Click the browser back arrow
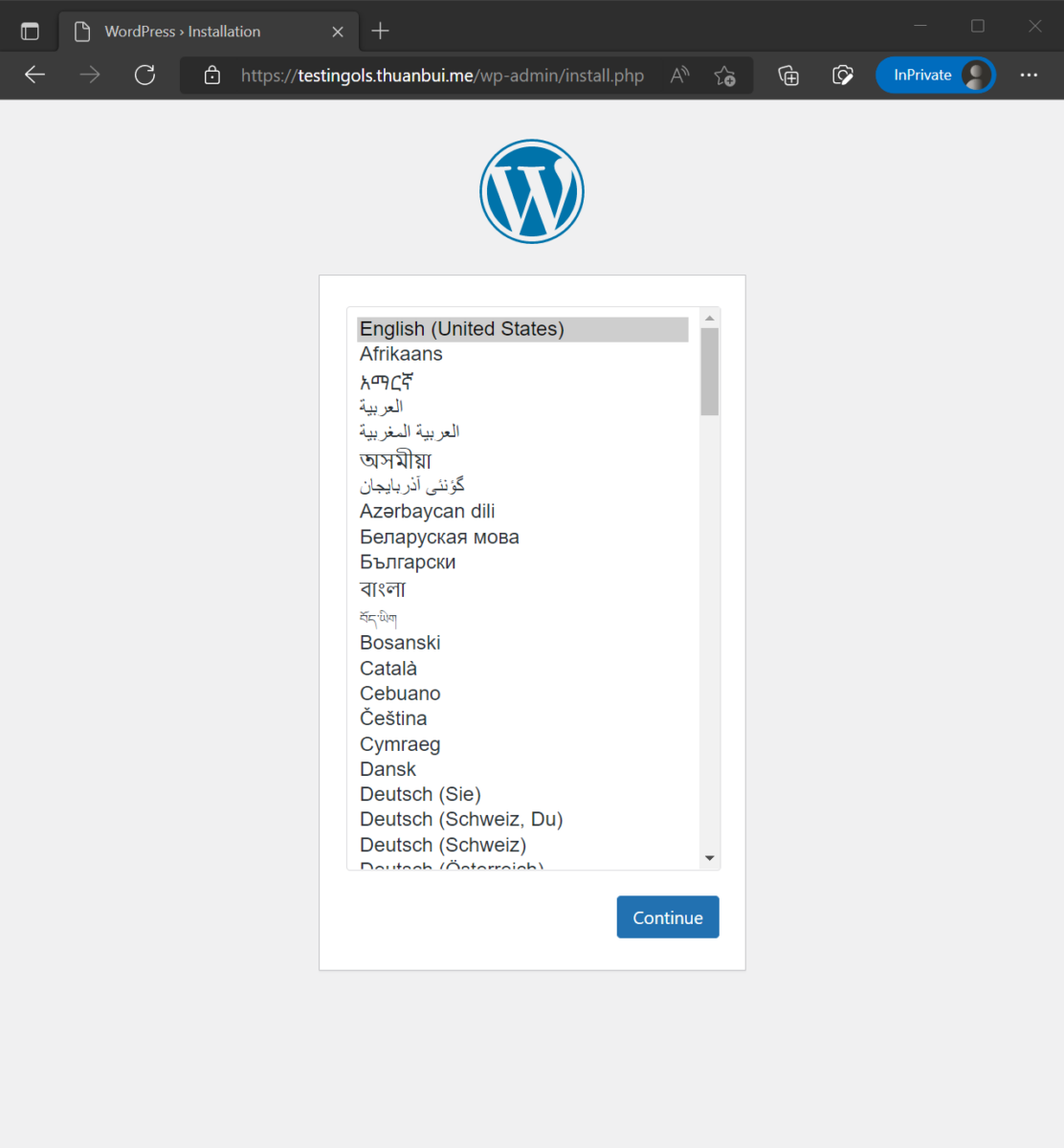Viewport: 1064px width, 1148px height. pos(35,75)
